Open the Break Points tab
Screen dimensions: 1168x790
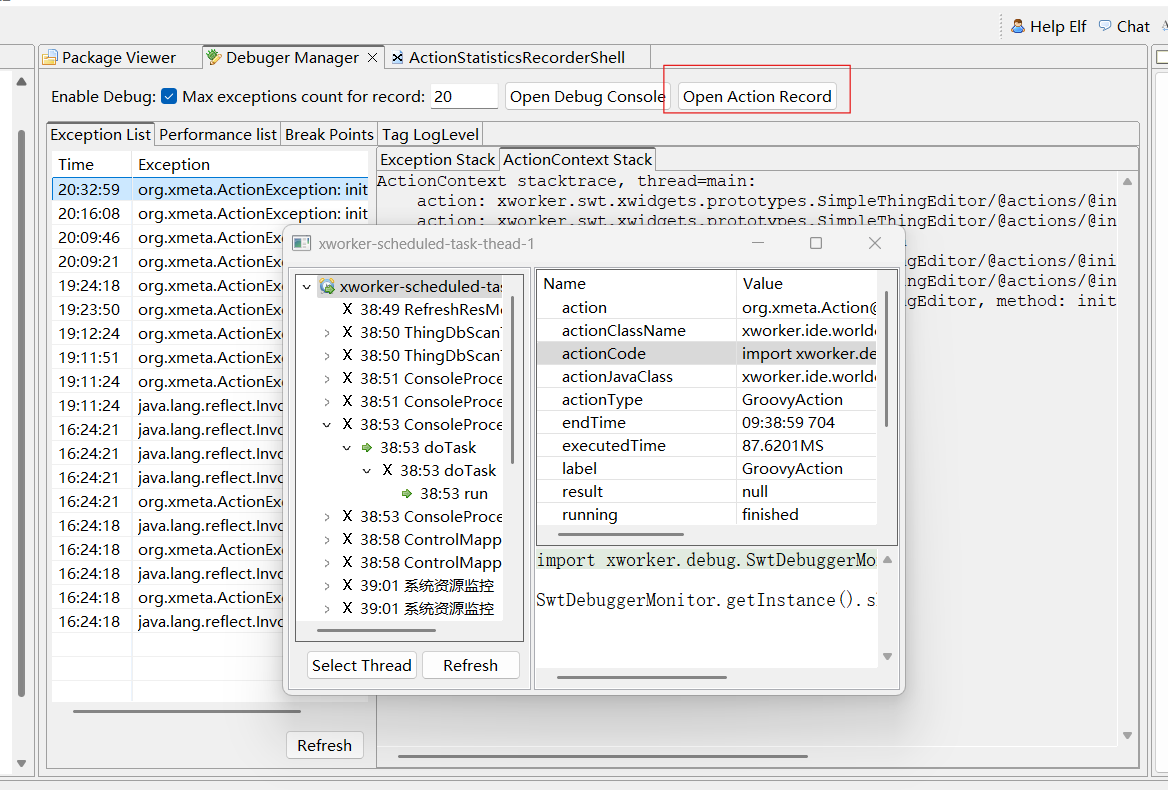click(328, 135)
